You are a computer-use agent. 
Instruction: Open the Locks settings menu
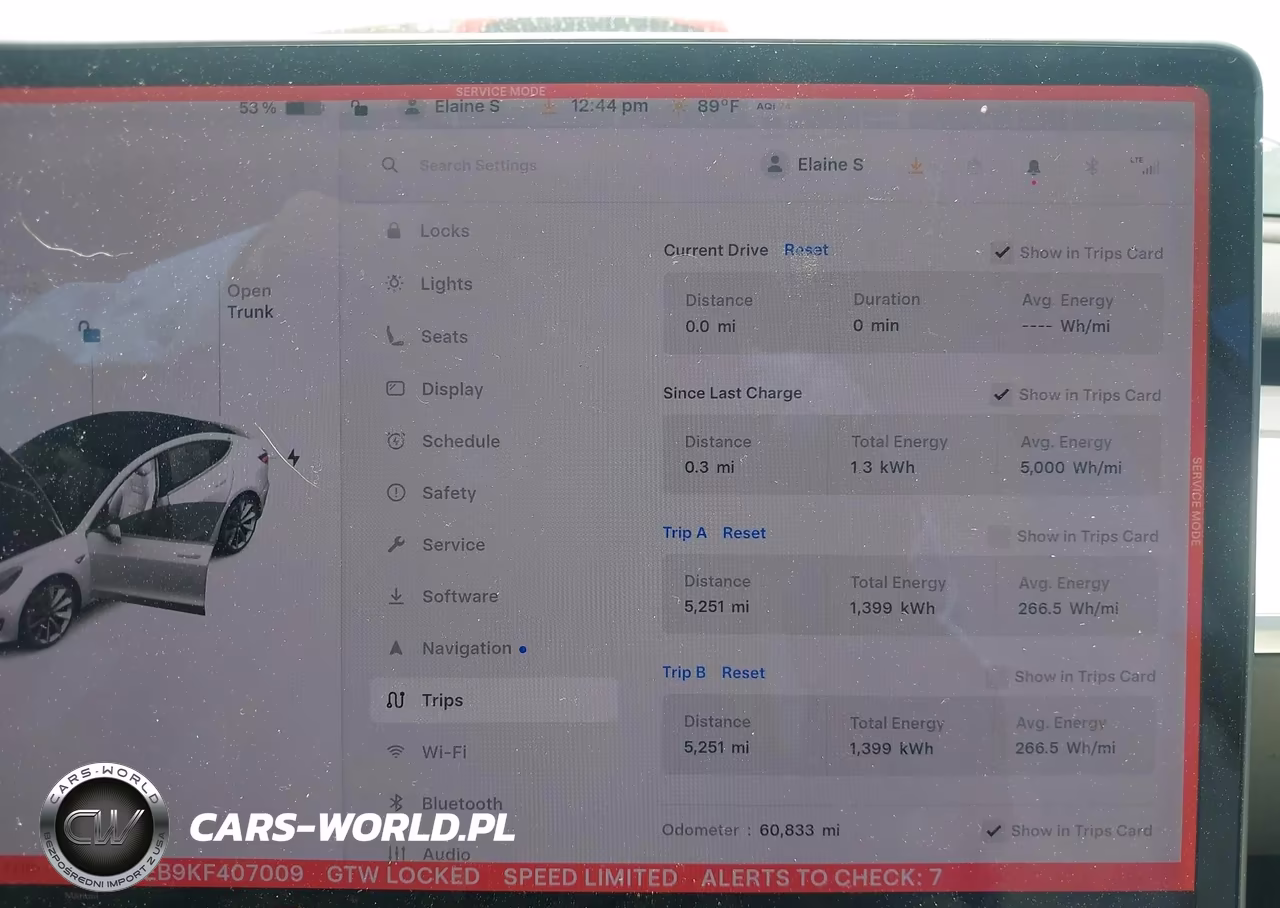[444, 231]
